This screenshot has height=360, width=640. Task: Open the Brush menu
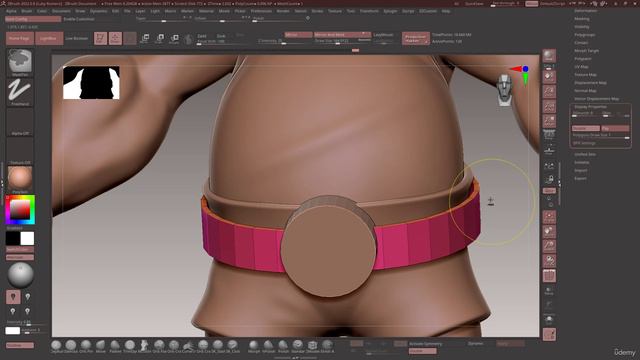coord(27,11)
